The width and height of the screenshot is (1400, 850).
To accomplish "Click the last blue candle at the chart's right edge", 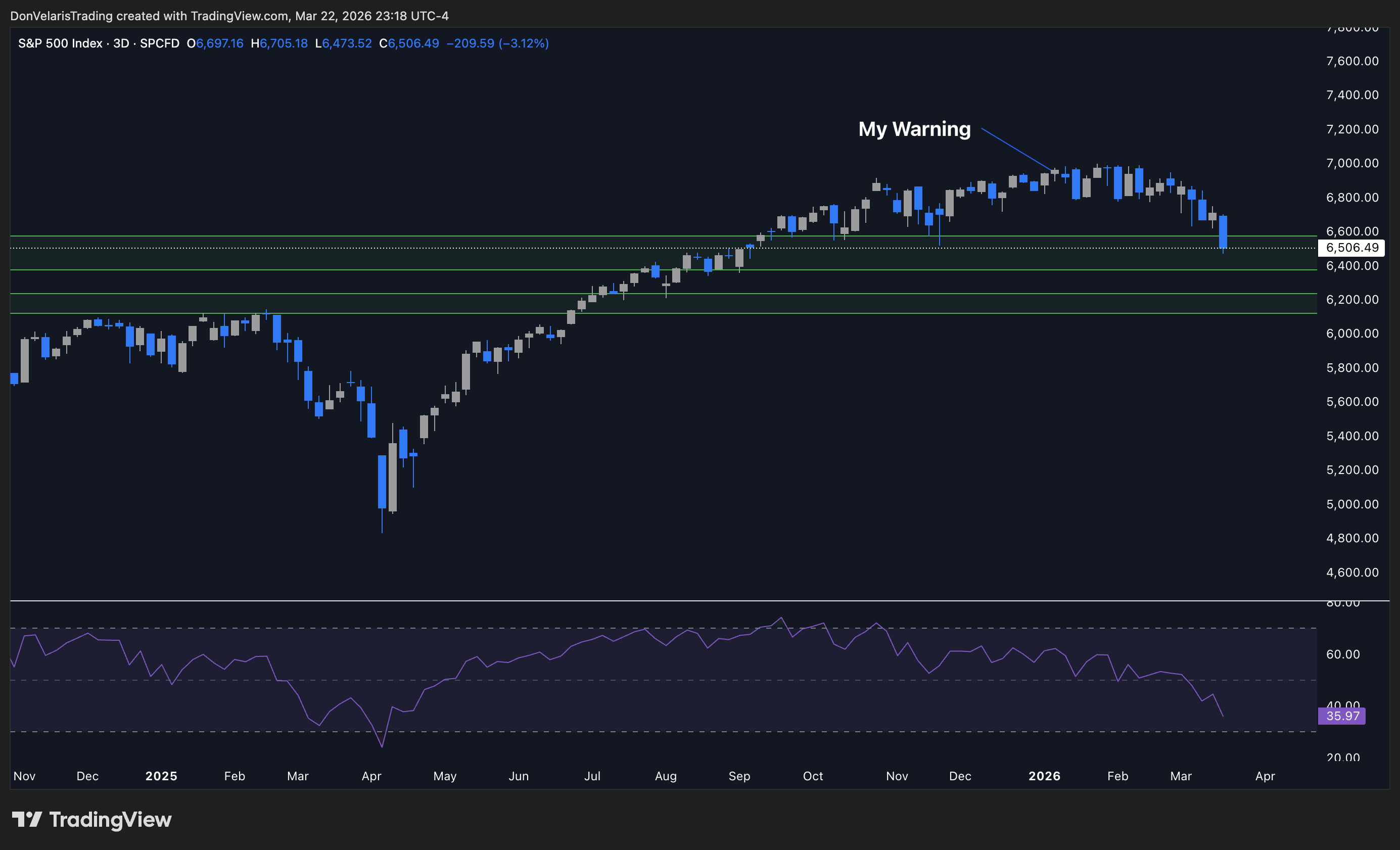I will 1223,232.
